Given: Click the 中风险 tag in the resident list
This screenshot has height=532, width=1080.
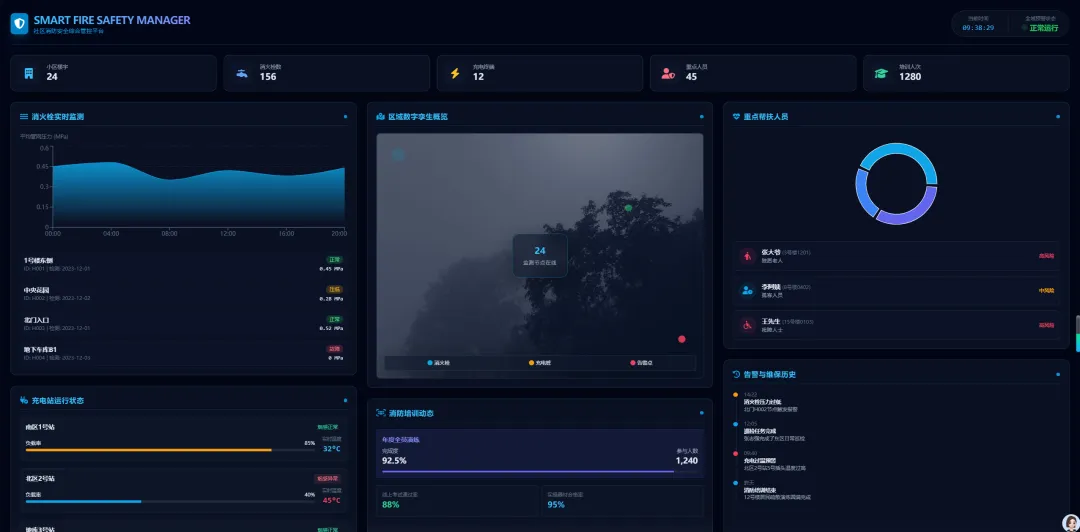Looking at the screenshot, I should click(1047, 290).
